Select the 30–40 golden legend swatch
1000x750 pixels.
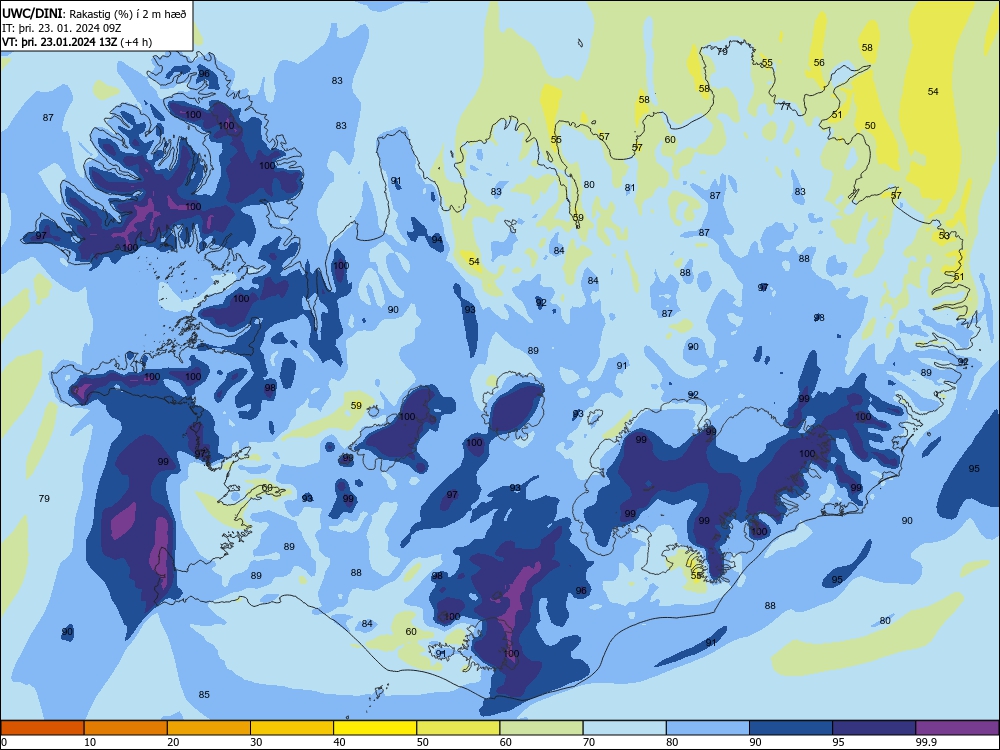(x=292, y=728)
